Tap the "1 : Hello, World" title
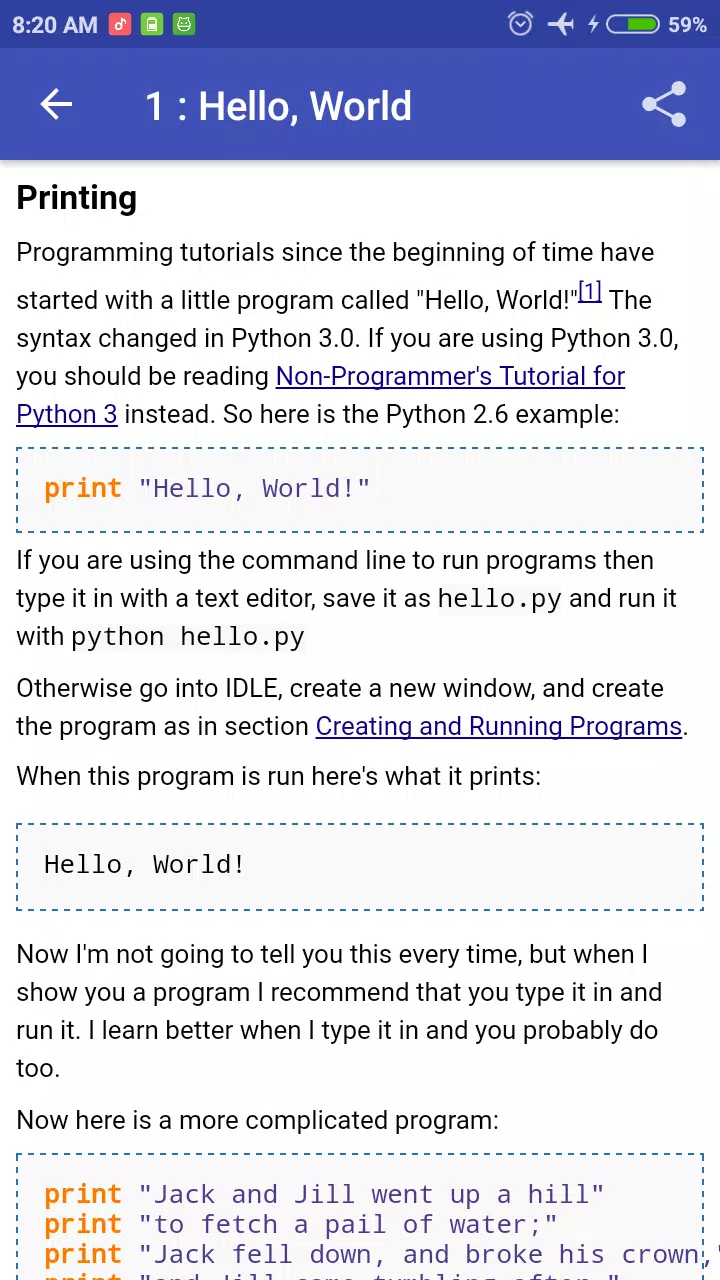 [278, 106]
